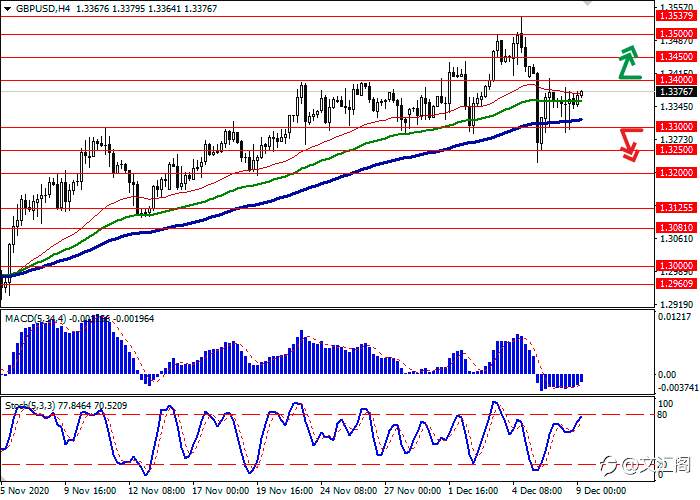Click the 1.33450 price axis value

coord(677,107)
